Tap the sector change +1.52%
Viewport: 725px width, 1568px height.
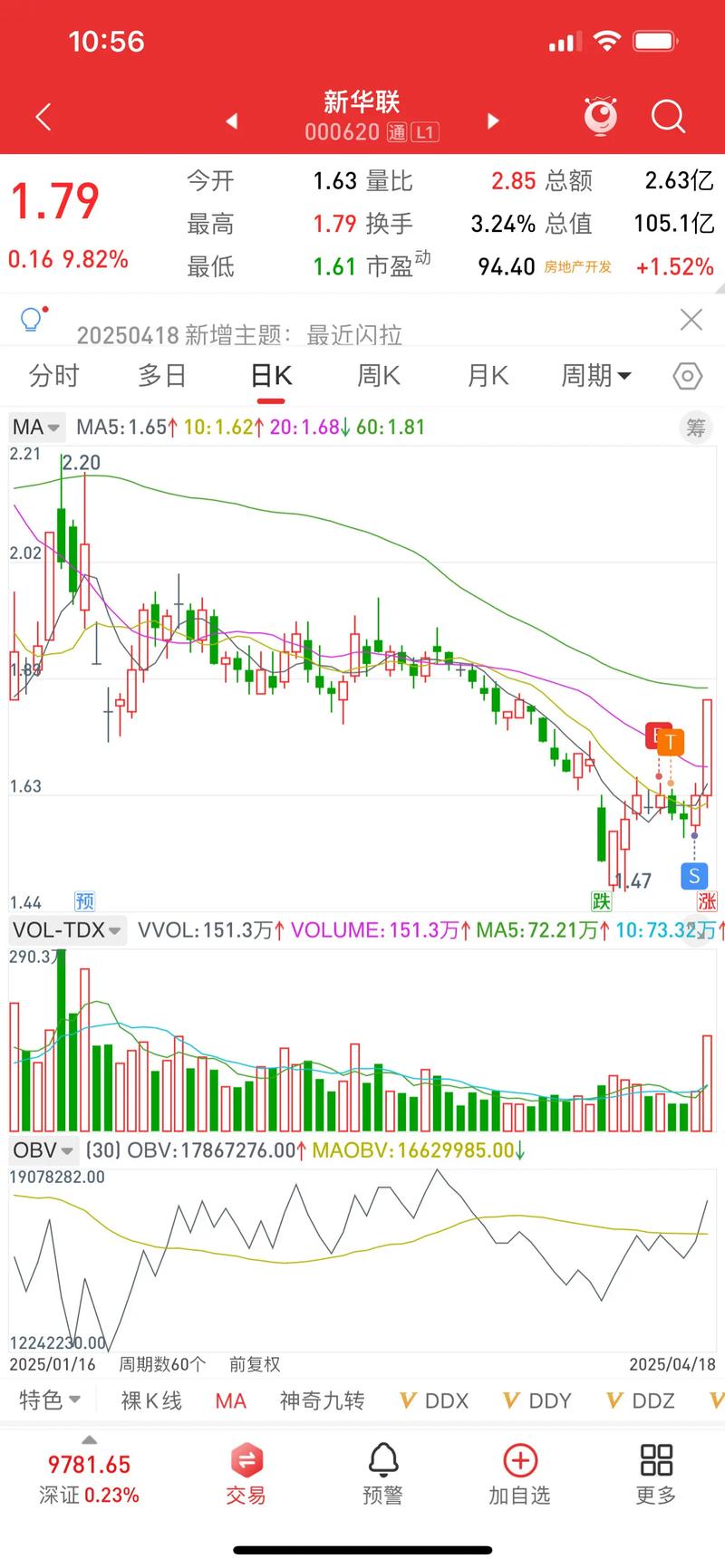click(675, 267)
